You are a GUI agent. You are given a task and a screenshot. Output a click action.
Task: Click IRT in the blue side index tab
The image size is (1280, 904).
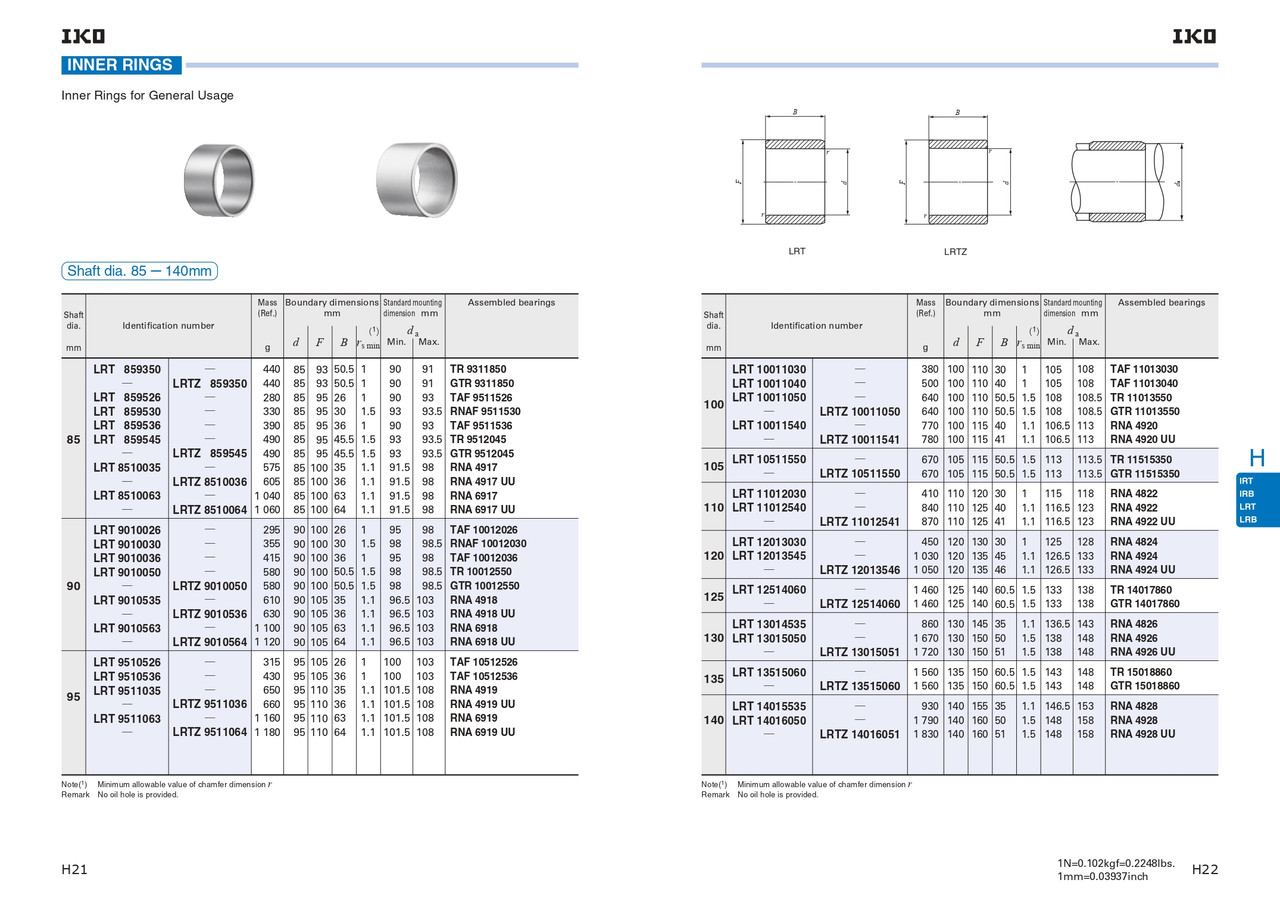click(x=1246, y=481)
